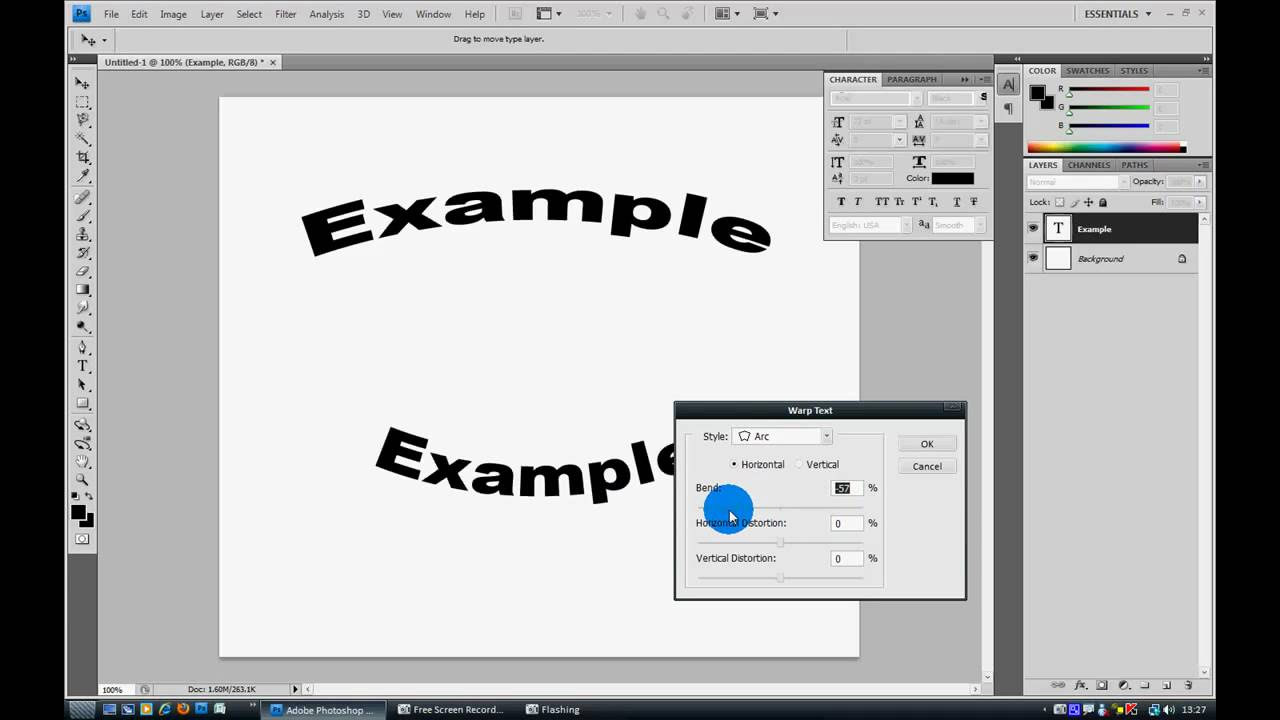Image resolution: width=1280 pixels, height=720 pixels.
Task: Open the Warp Text Style dropdown
Action: tap(782, 436)
